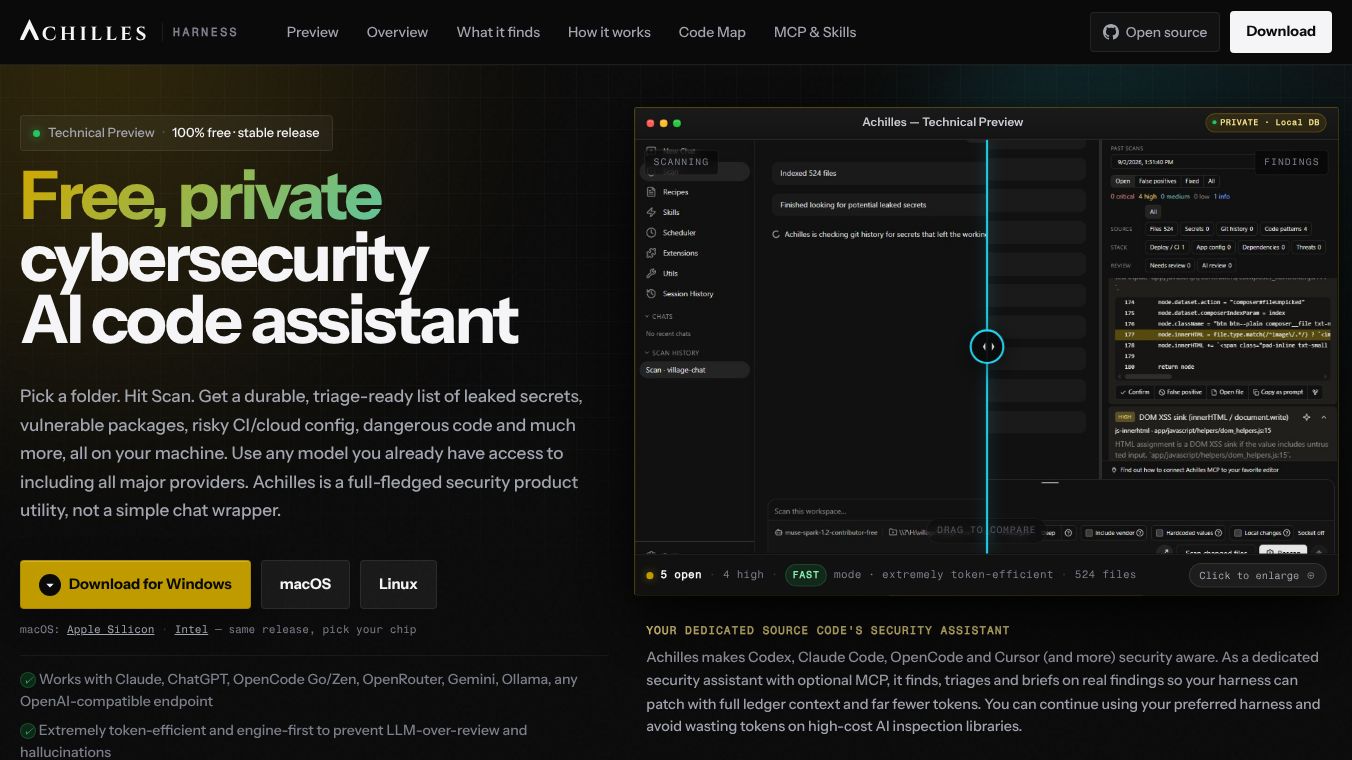The height and width of the screenshot is (760, 1352).
Task: Collapse the SCAN HISTORY section in the preview
Action: (647, 353)
